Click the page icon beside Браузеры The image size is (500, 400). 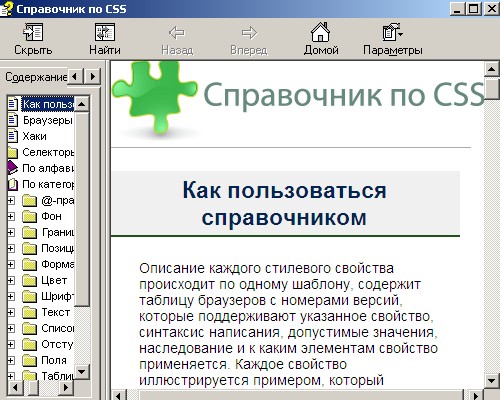[12, 120]
